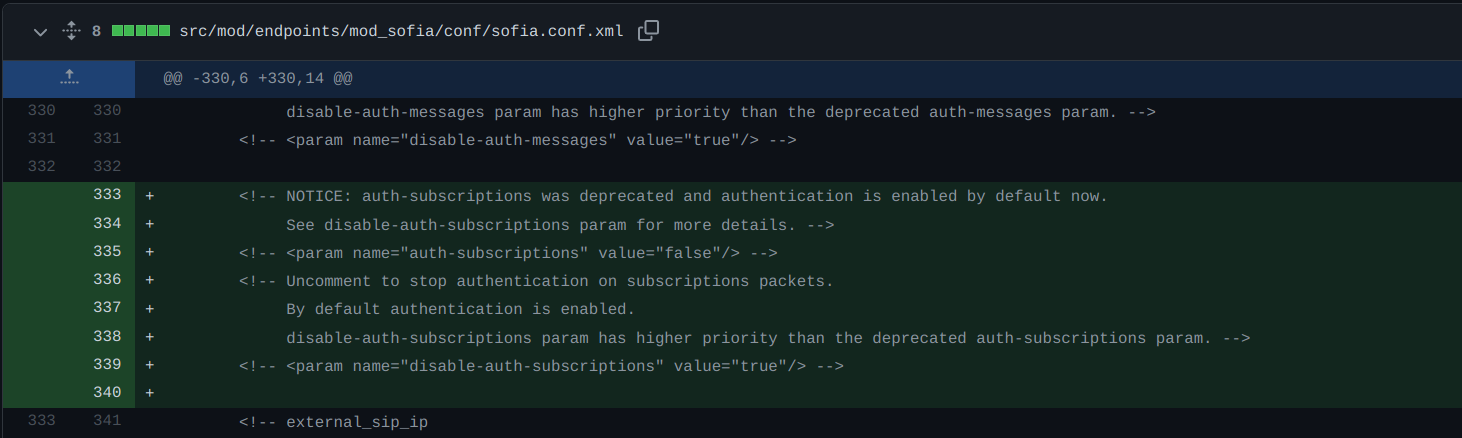
Task: Select line number 339 in the diff
Action: pyautogui.click(x=107, y=365)
